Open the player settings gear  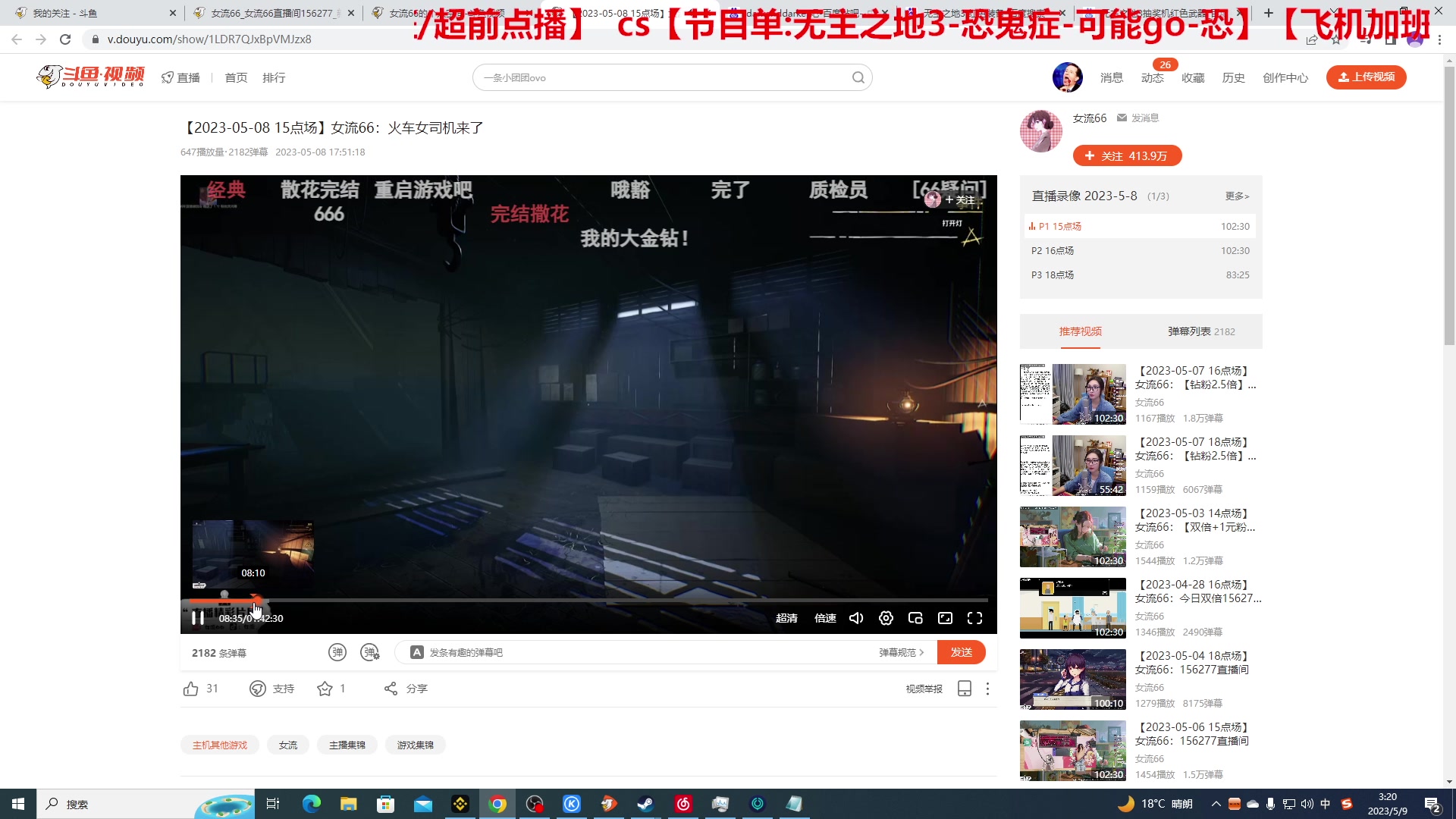[886, 618]
